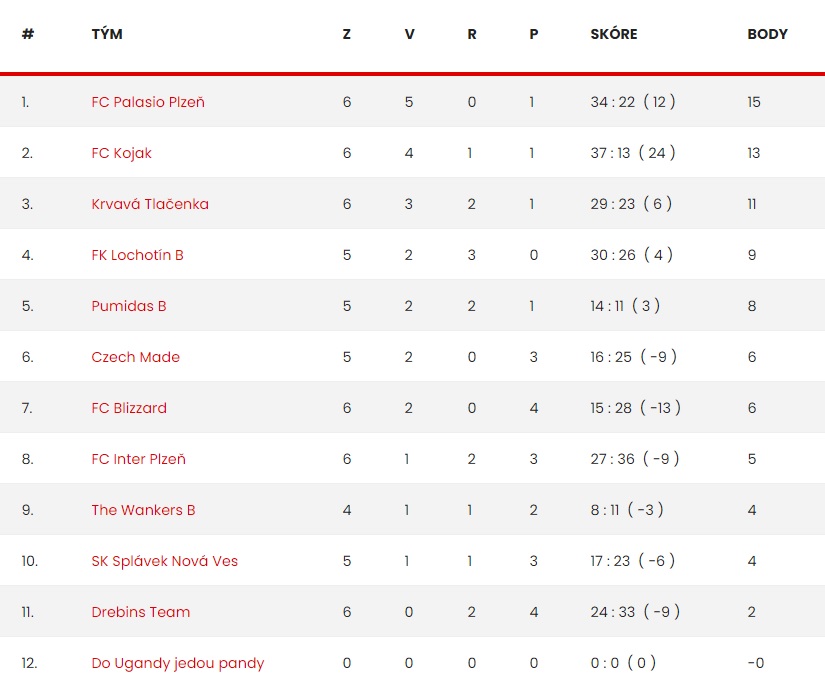Screen dimensions: 825x695
Task: Click the Krvavá Tlačenka team name
Action: click(x=150, y=204)
